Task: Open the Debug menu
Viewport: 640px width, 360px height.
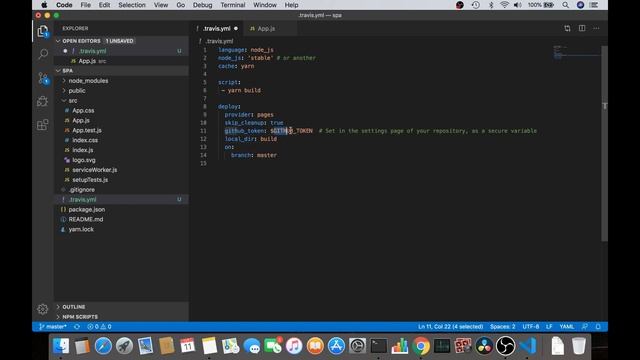Action: point(202,5)
